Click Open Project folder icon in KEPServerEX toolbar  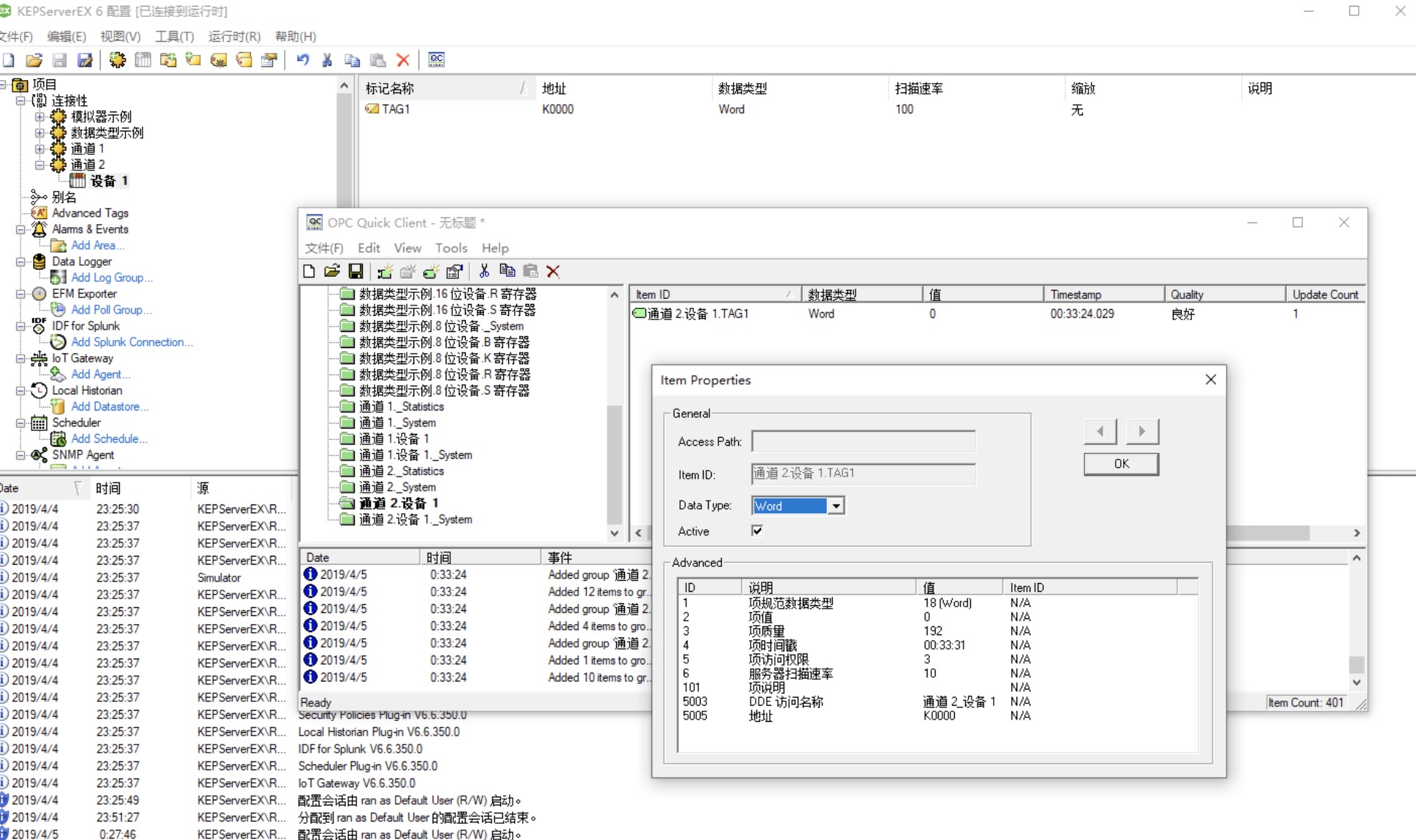coord(34,60)
